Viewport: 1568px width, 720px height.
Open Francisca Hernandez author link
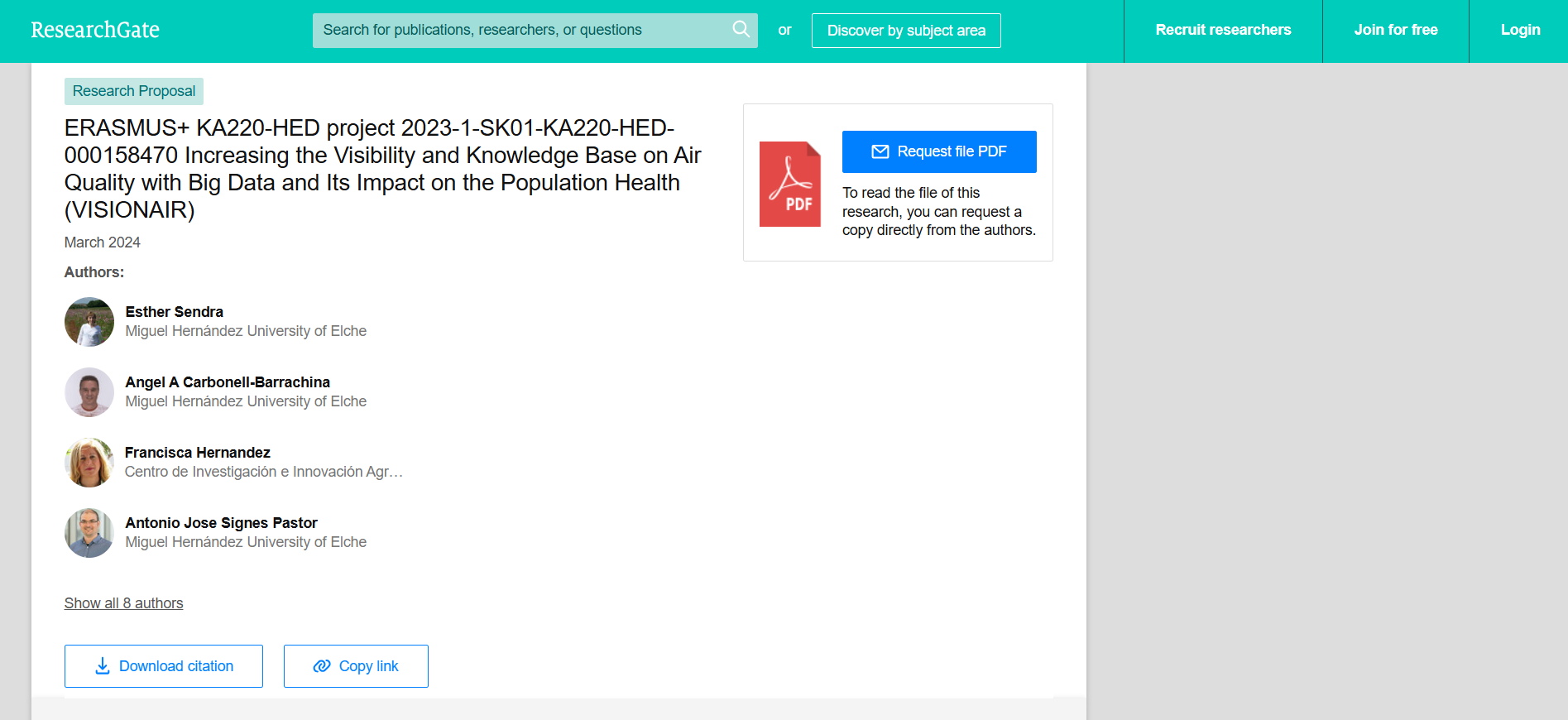coord(198,453)
